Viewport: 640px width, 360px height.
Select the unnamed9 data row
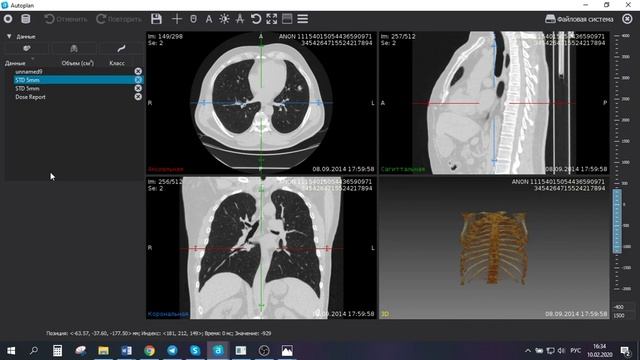[x=74, y=71]
